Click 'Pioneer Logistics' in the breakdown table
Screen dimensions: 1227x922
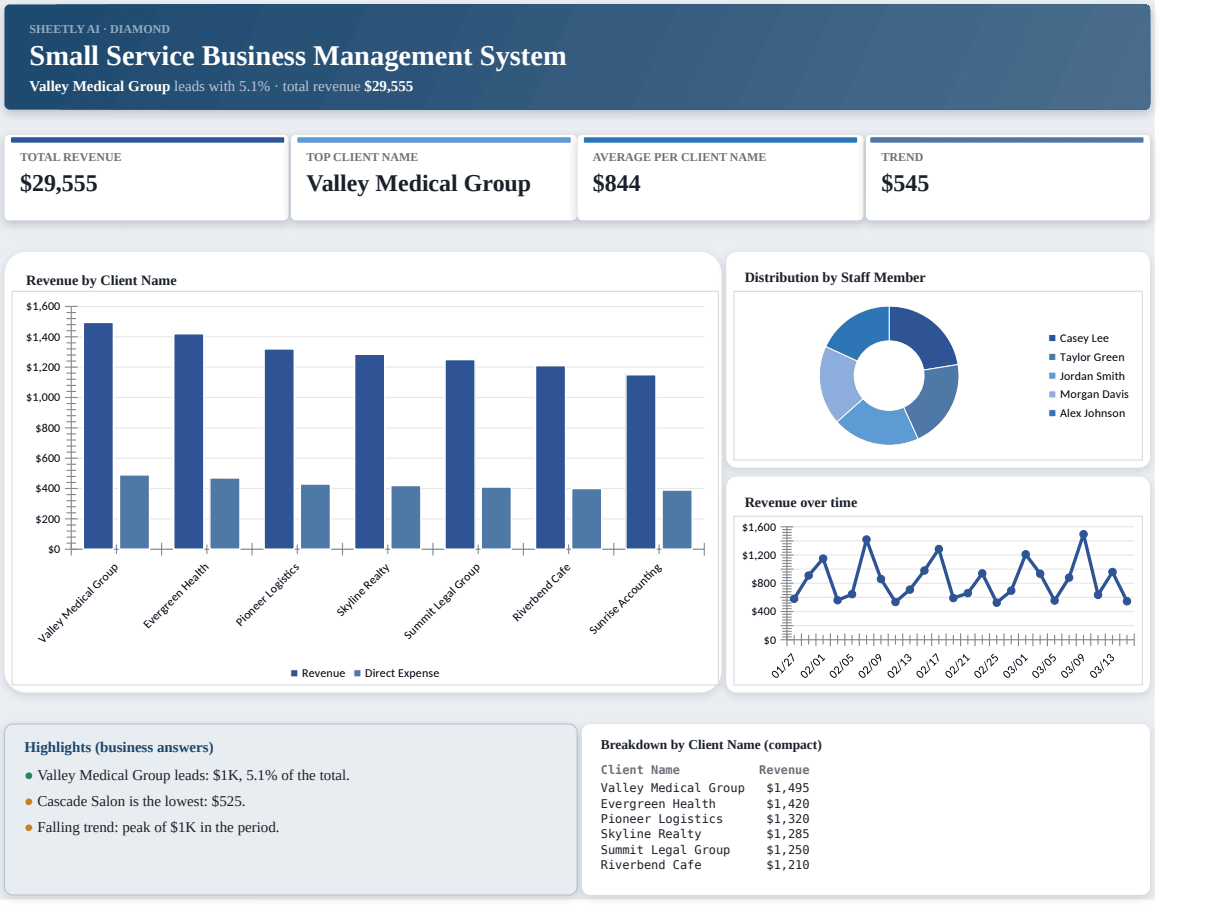[662, 819]
